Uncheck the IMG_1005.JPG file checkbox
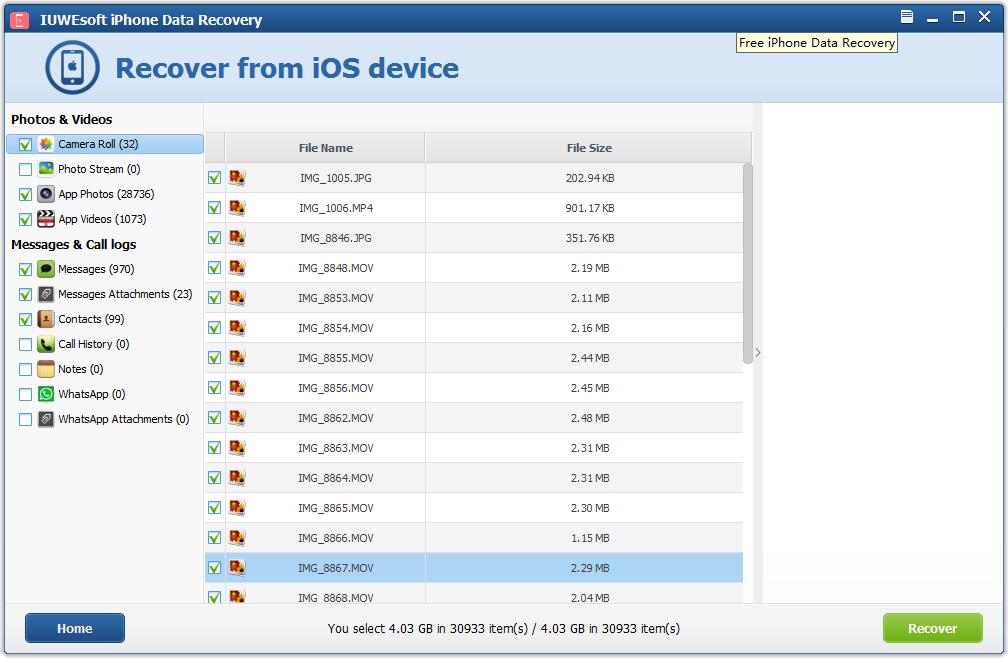The height and width of the screenshot is (658, 1008). (x=215, y=178)
